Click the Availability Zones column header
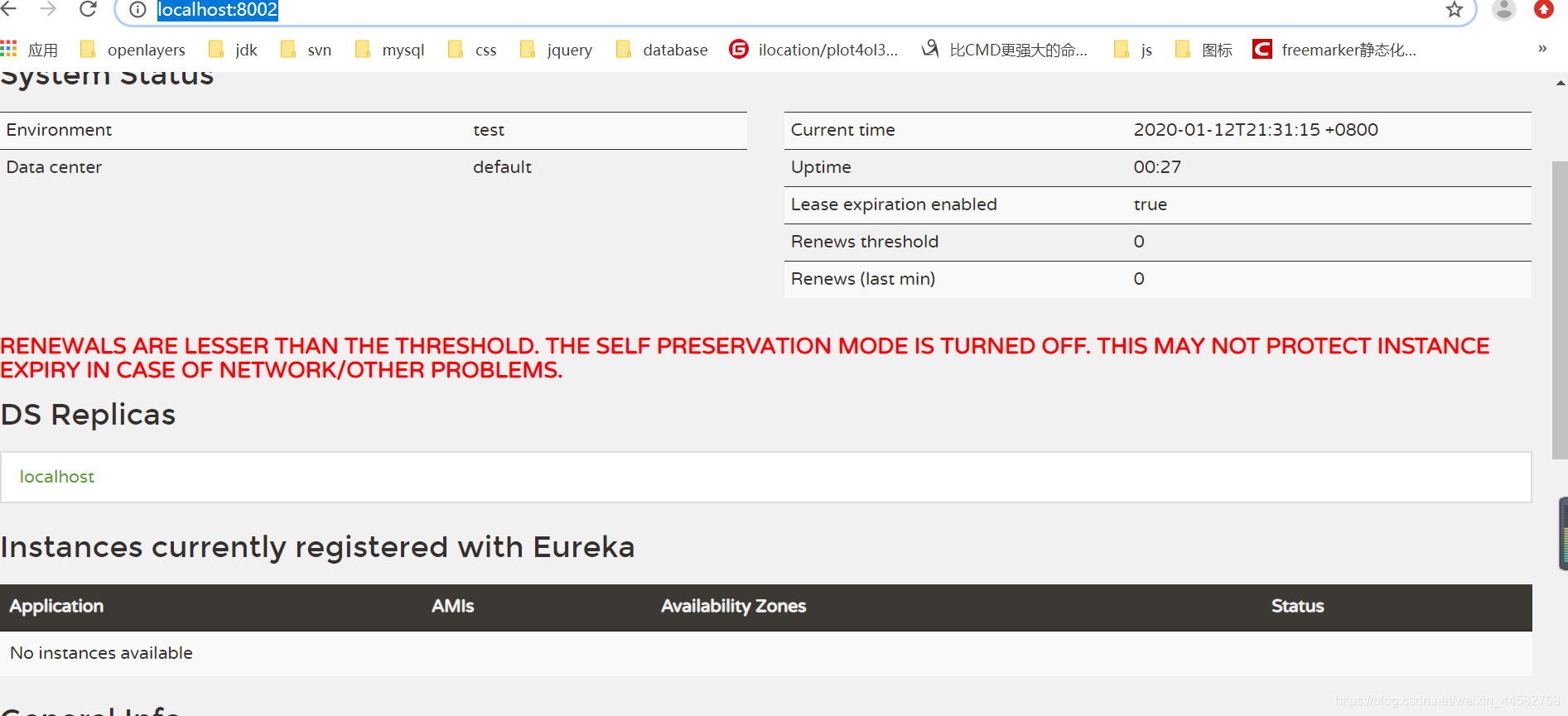Screen dimensions: 1568x716 pyautogui.click(x=734, y=606)
